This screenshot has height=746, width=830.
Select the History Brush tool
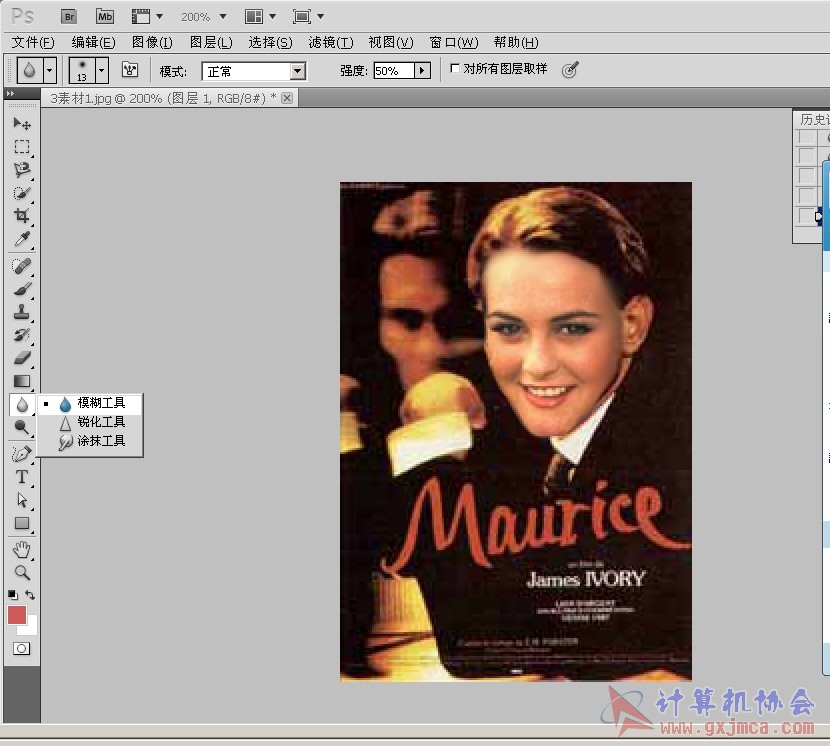[22, 335]
